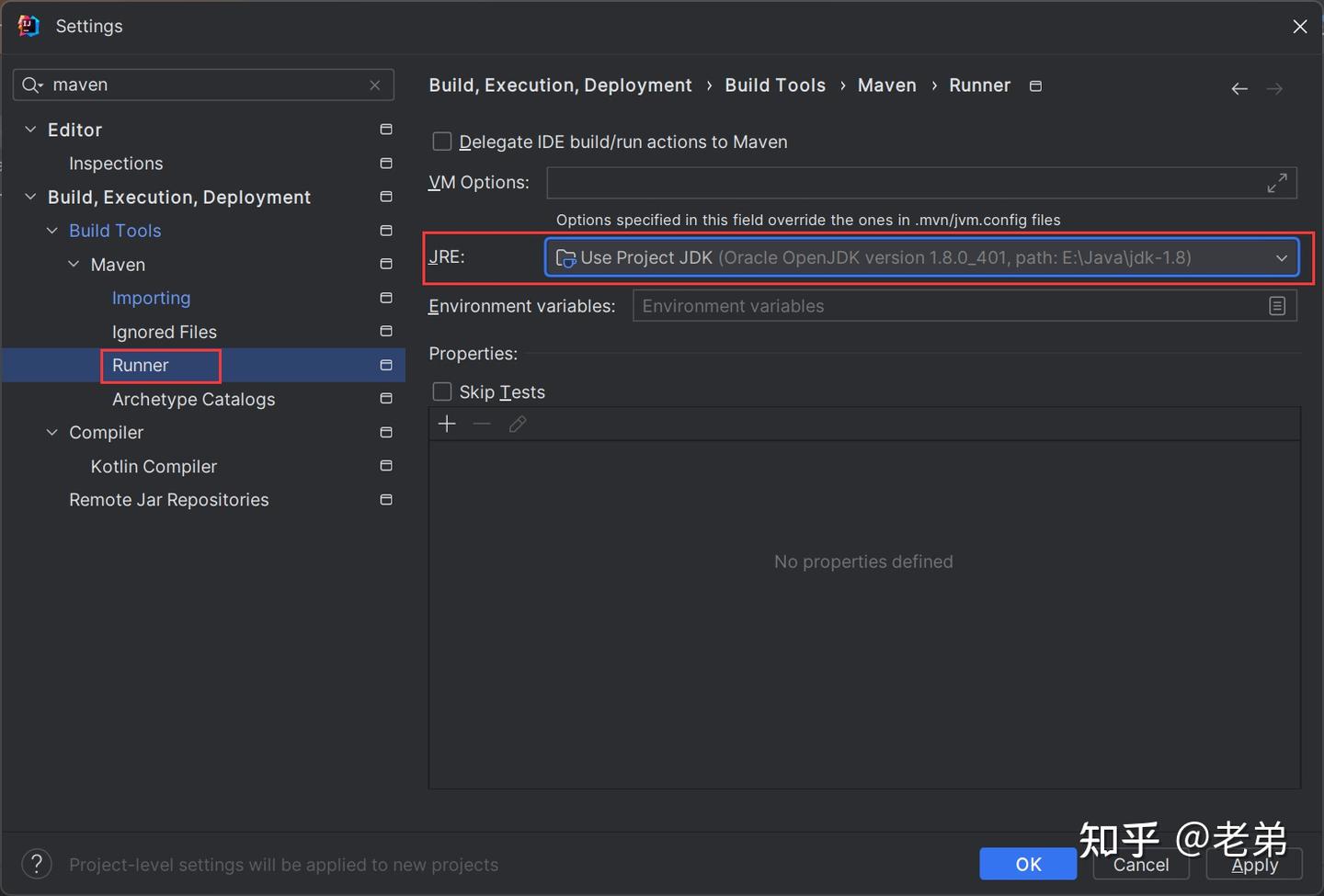Toggle the Skip Tests checkbox

click(442, 392)
